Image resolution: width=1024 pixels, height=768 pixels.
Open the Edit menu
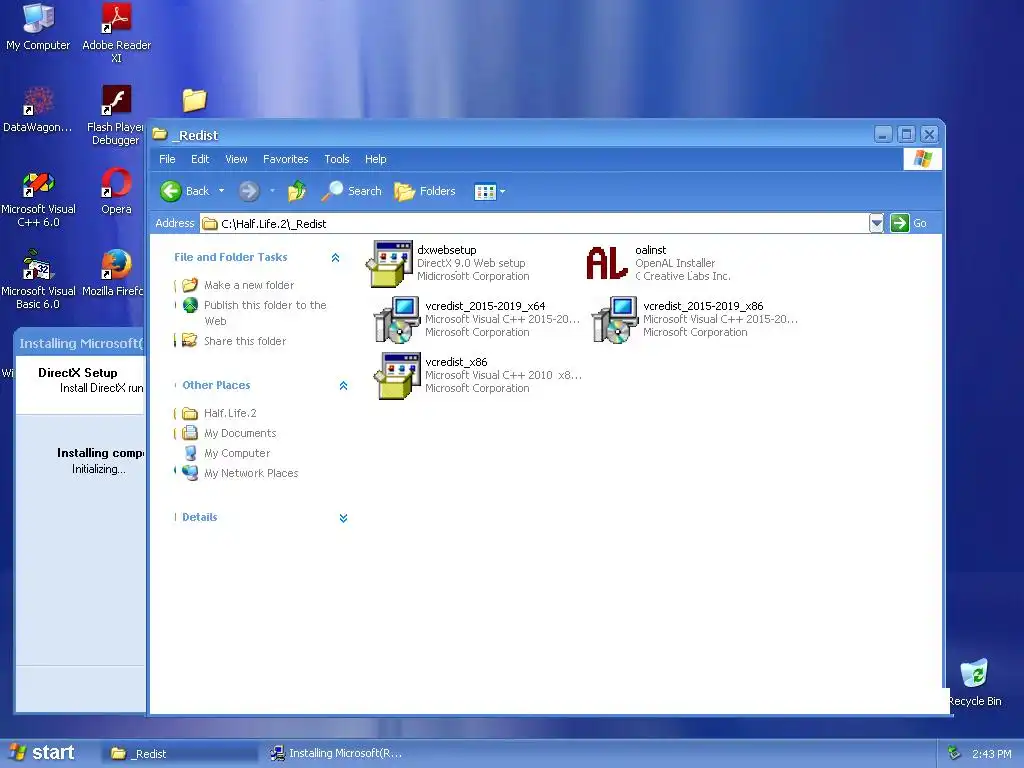(x=200, y=159)
